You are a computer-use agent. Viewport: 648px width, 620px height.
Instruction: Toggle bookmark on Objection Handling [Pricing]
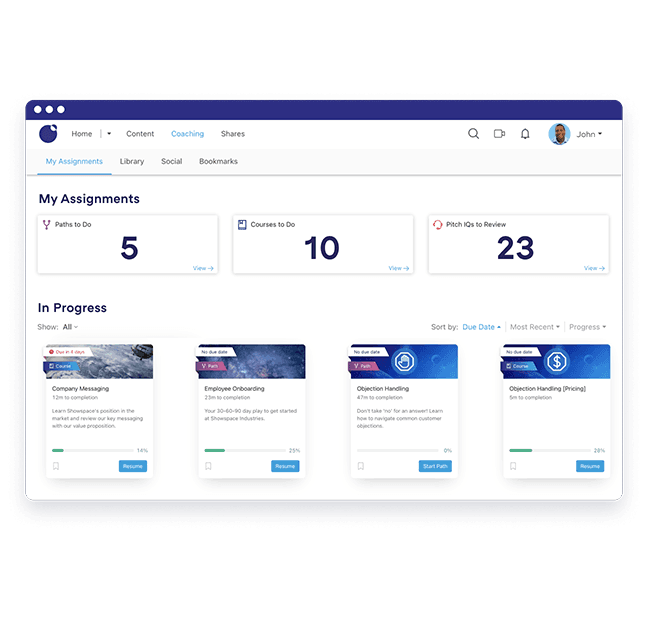point(513,466)
